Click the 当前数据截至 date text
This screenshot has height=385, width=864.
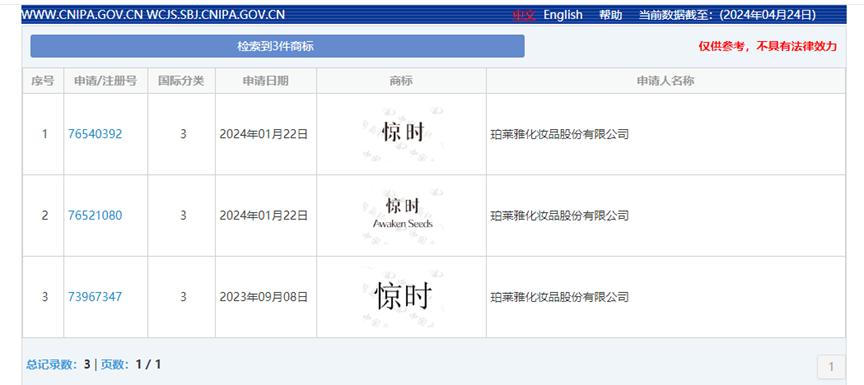727,15
